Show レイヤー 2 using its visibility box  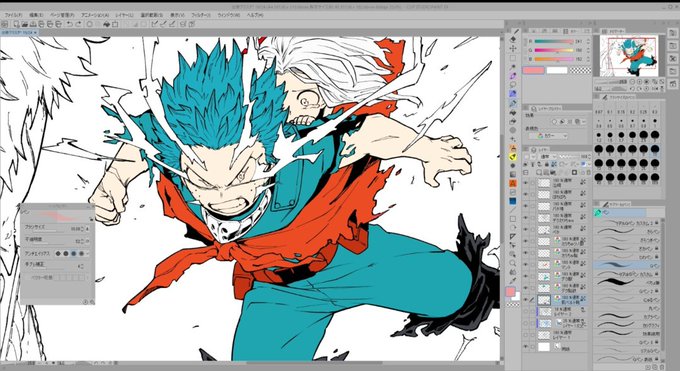click(526, 312)
